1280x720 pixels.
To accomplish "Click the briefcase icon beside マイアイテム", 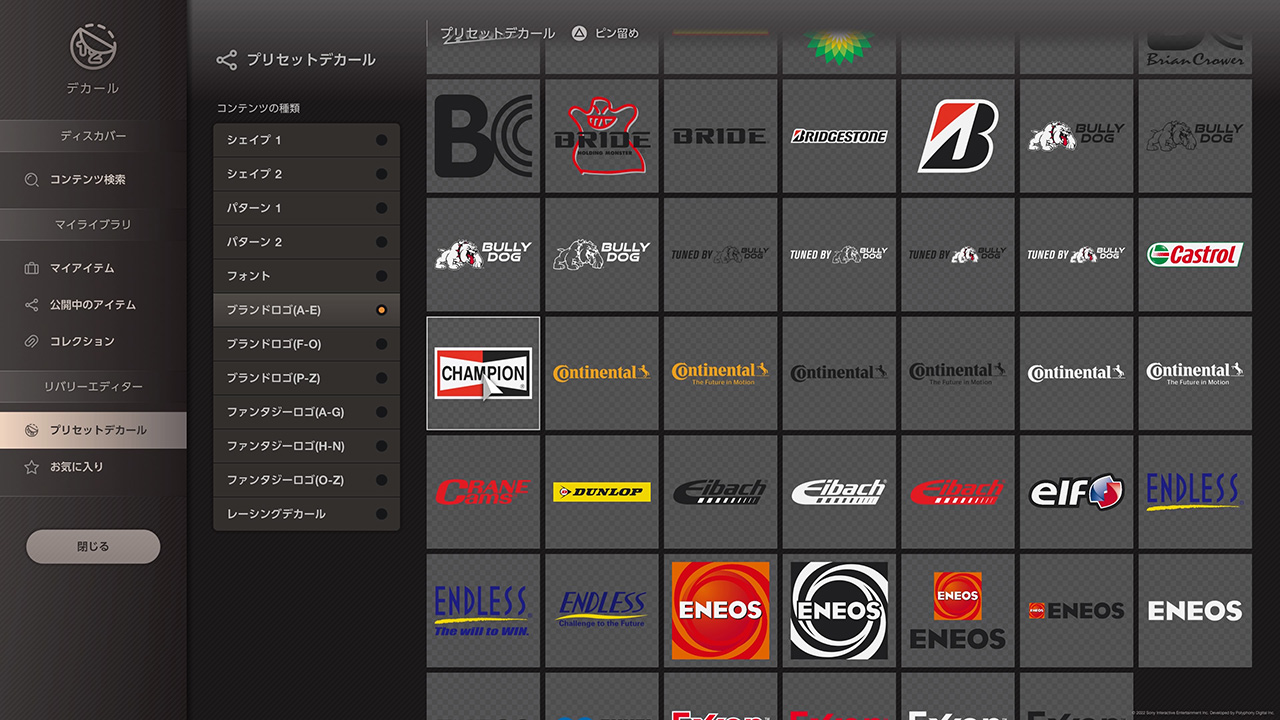I will (x=32, y=268).
